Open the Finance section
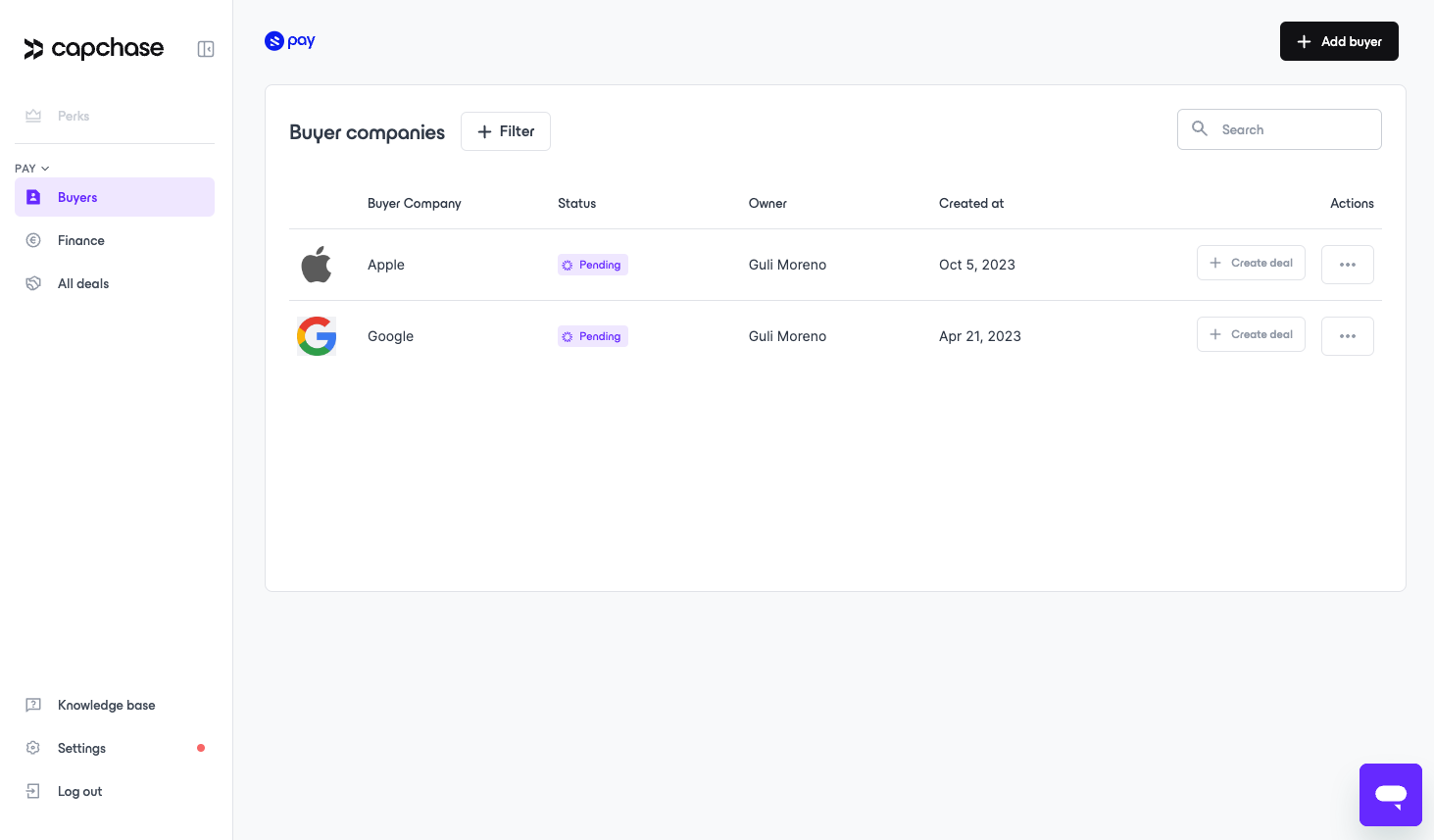Screen dimensions: 1434x840 point(115,240)
